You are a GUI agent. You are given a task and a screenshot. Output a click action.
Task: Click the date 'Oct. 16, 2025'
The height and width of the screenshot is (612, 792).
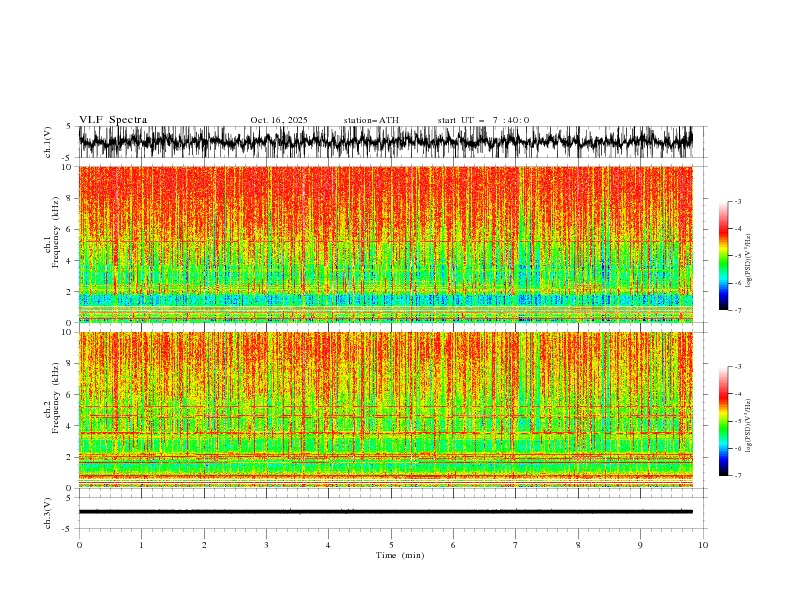pos(279,120)
